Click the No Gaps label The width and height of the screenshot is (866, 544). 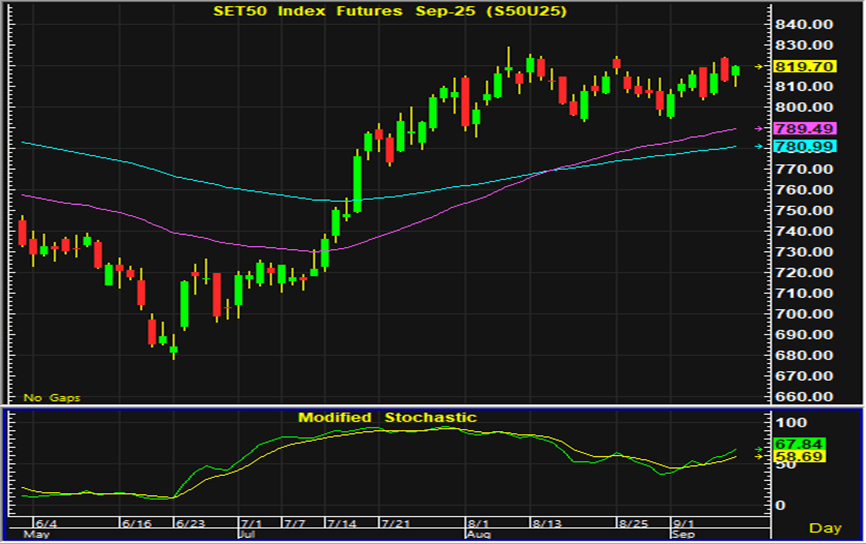click(x=52, y=398)
